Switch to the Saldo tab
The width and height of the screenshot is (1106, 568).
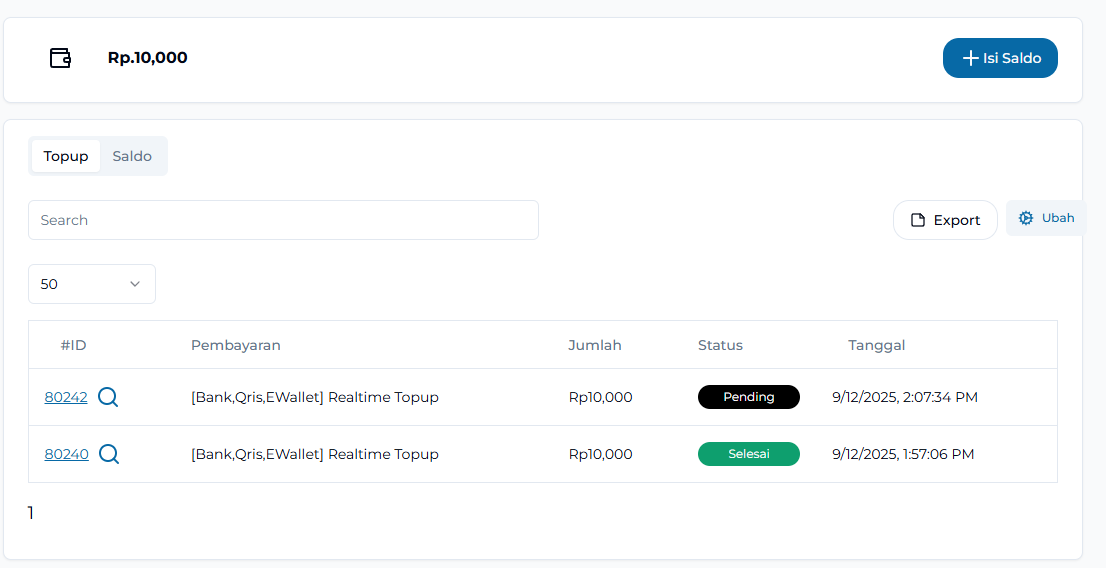[132, 156]
